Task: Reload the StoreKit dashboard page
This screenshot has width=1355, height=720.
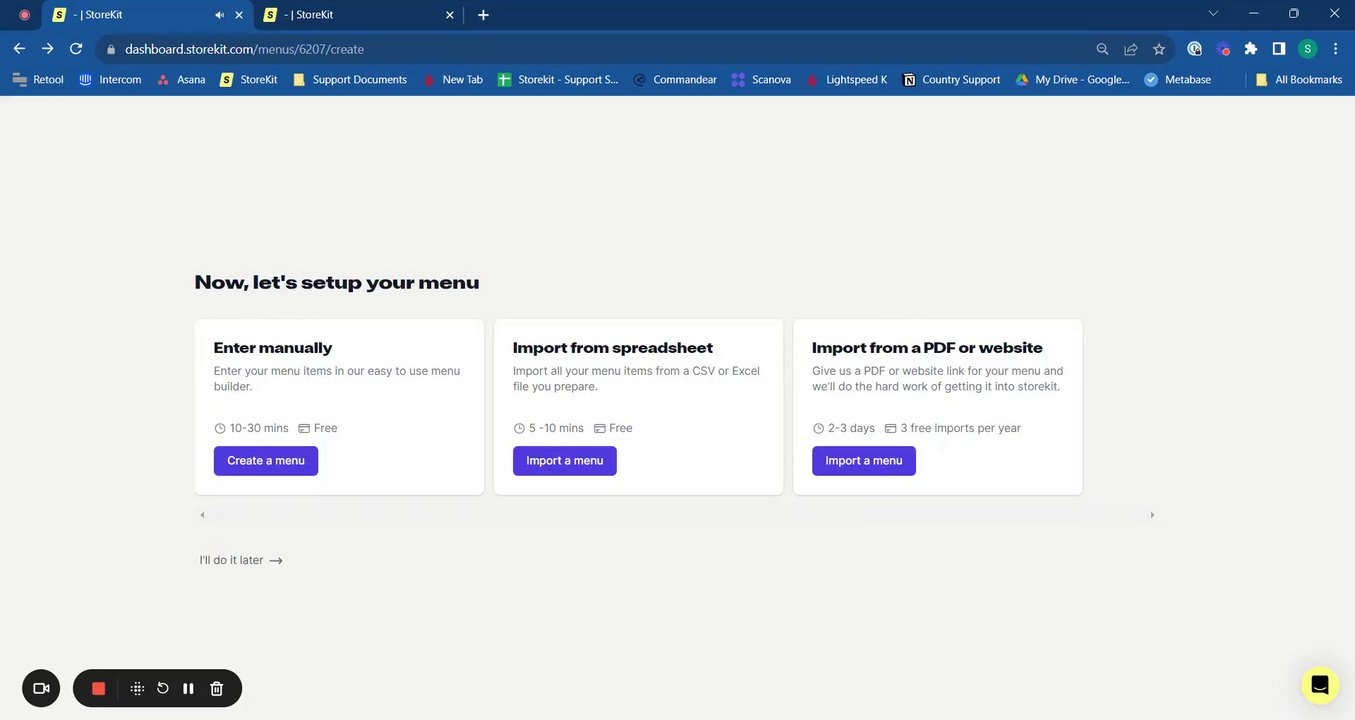Action: 76,48
